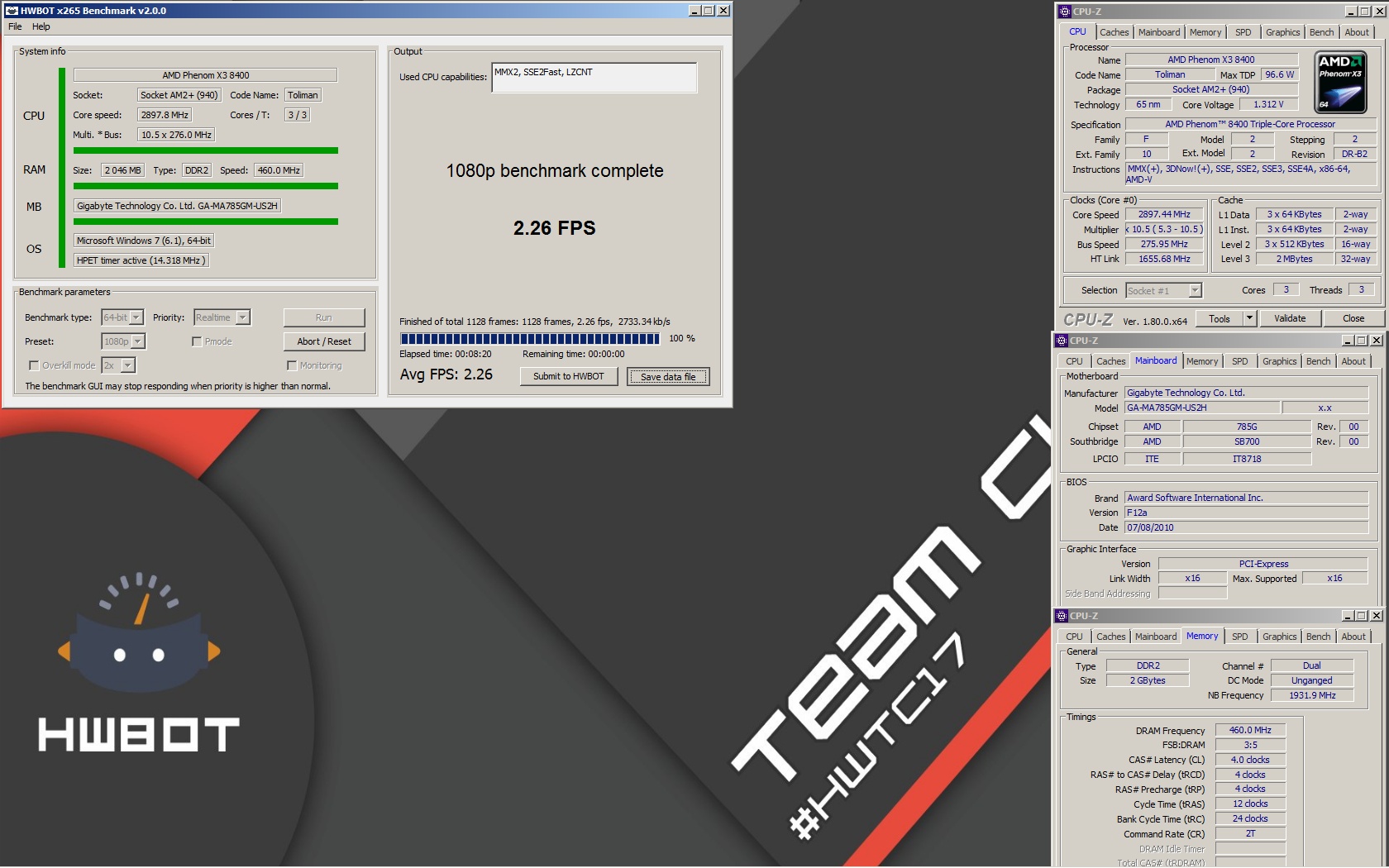Screen dimensions: 1389x868
Task: Click the green RAM status bar
Action: tap(206, 186)
